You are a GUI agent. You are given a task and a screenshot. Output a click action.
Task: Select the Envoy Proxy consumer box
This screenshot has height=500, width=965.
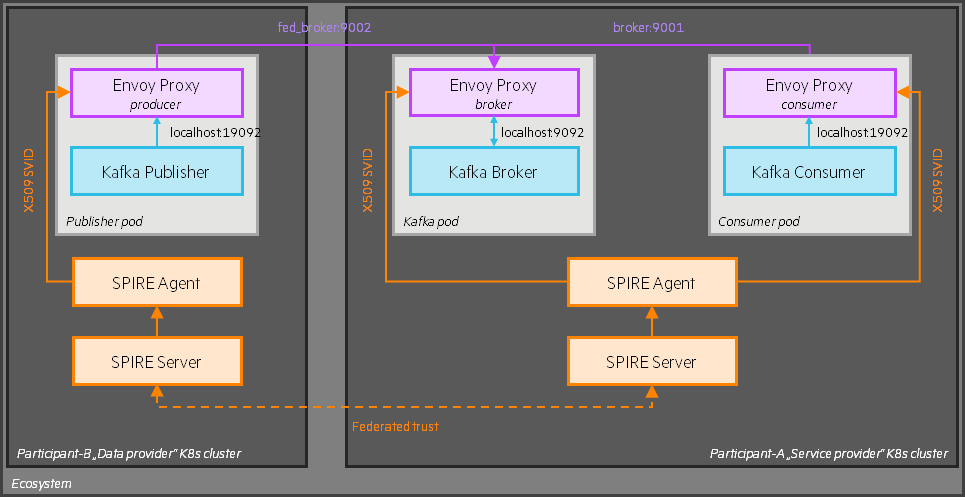point(809,92)
